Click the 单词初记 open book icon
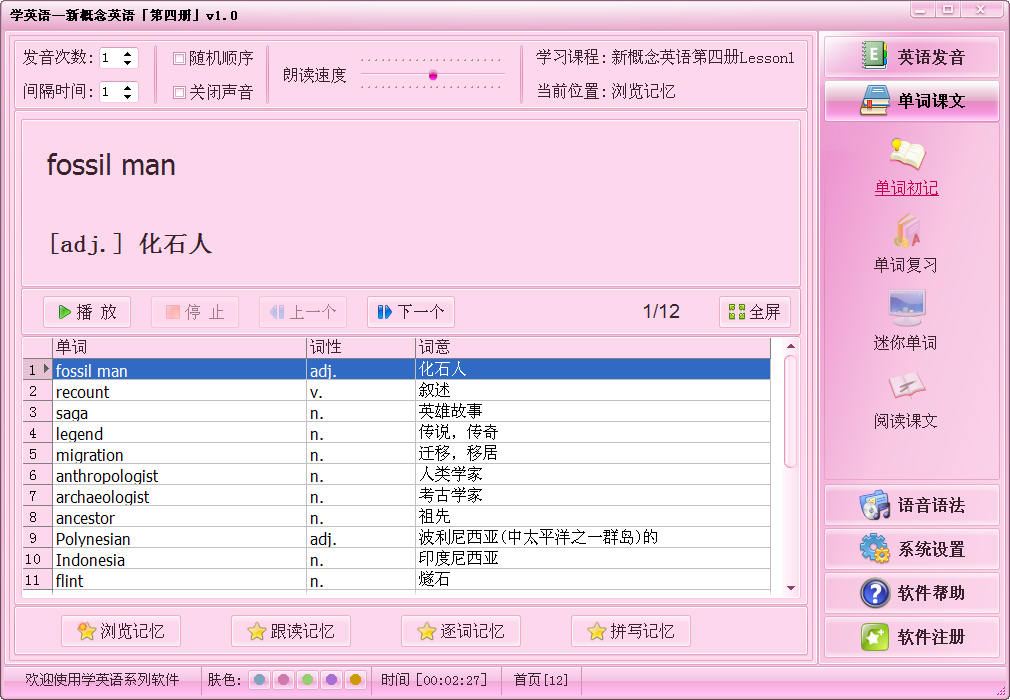1010x700 pixels. 907,155
